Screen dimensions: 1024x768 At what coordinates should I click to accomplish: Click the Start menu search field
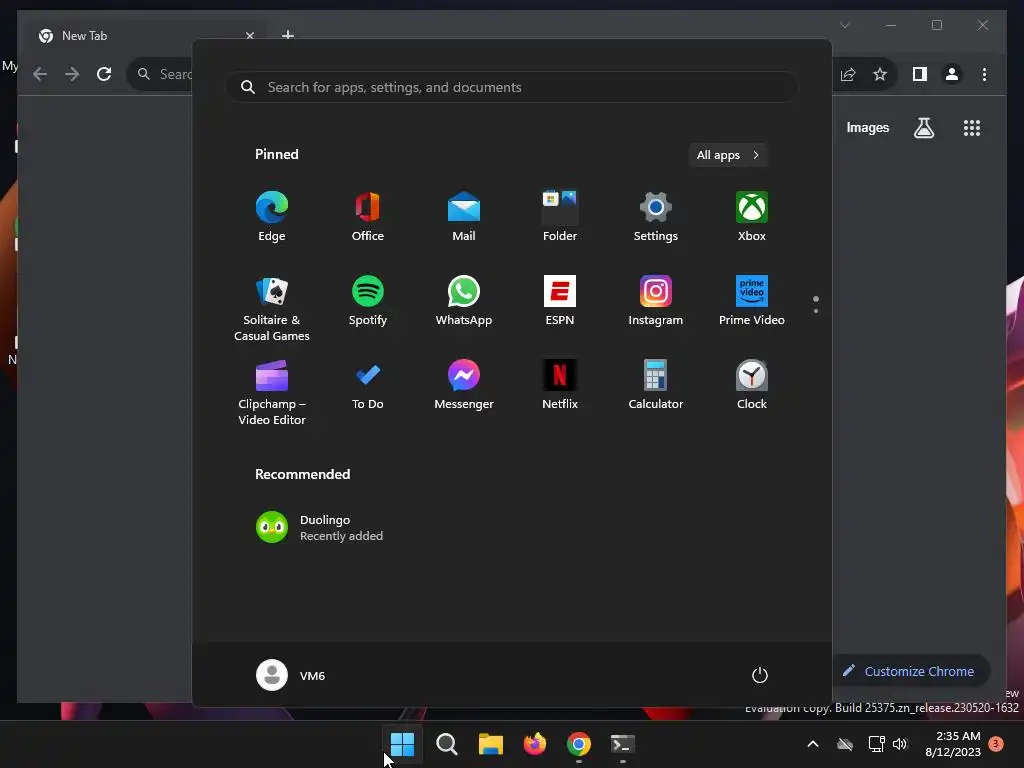point(512,87)
